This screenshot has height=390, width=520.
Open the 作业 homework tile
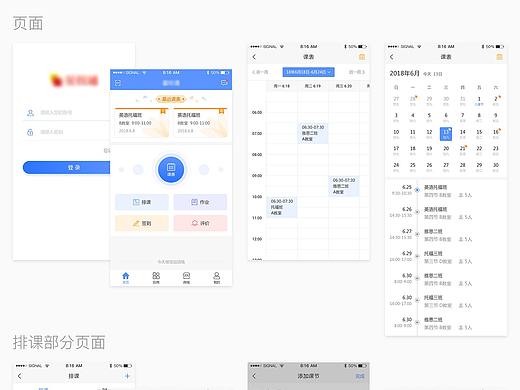[x=200, y=202]
